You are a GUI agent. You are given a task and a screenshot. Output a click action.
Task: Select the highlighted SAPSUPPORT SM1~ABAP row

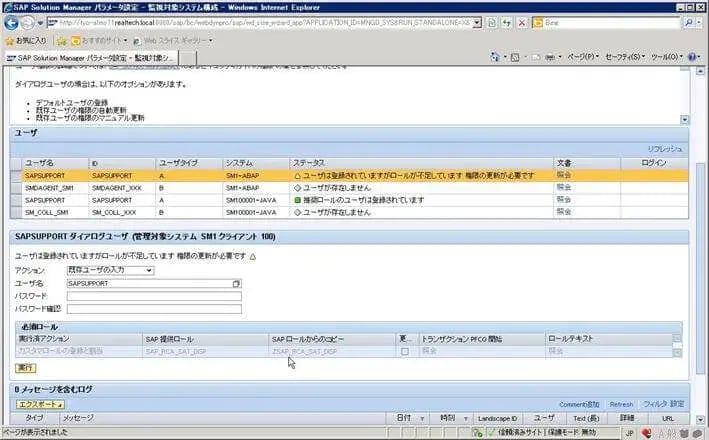tap(349, 175)
